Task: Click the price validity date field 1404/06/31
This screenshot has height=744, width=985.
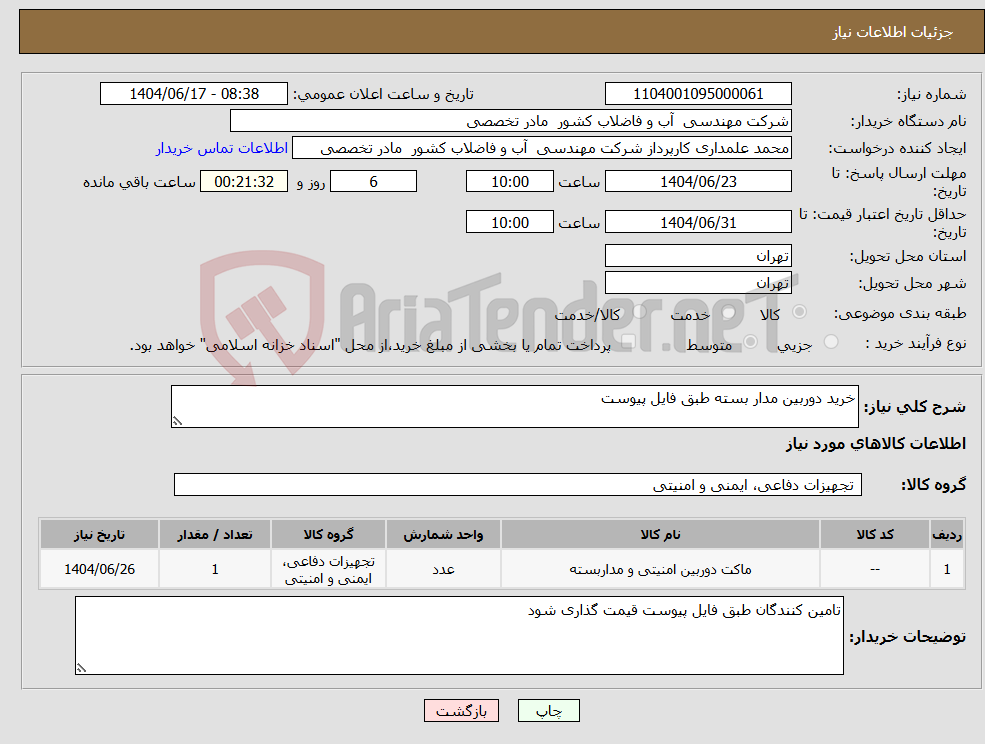Action: [x=697, y=221]
